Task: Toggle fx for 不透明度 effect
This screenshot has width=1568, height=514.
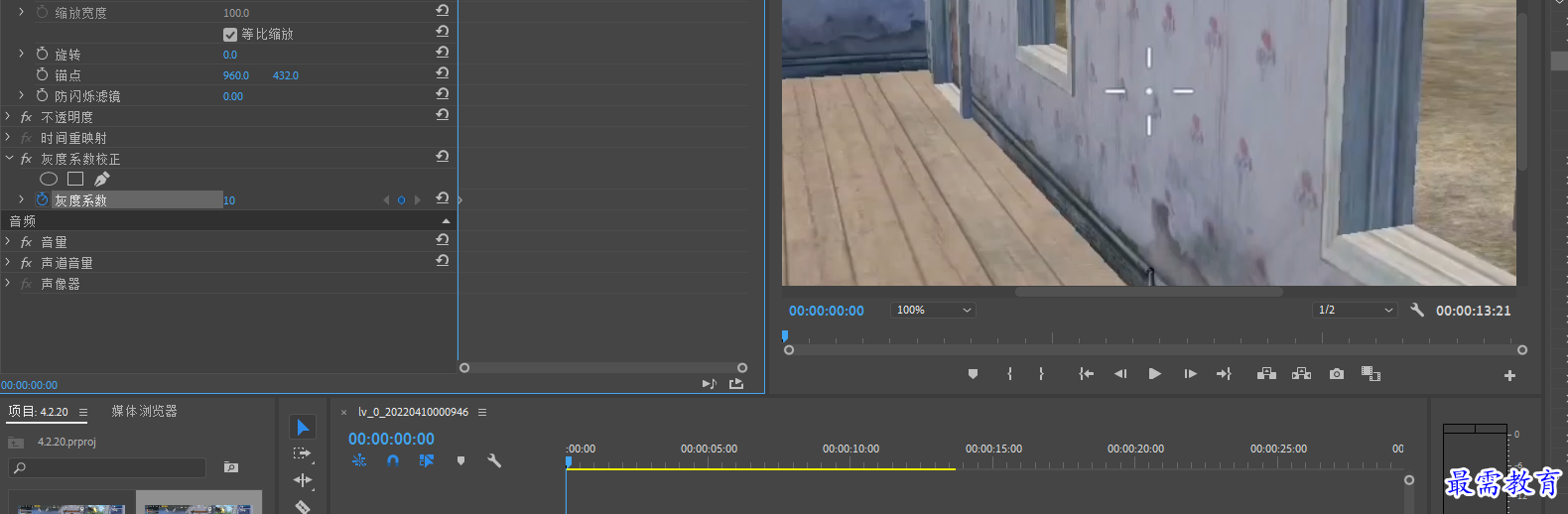Action: 26,117
